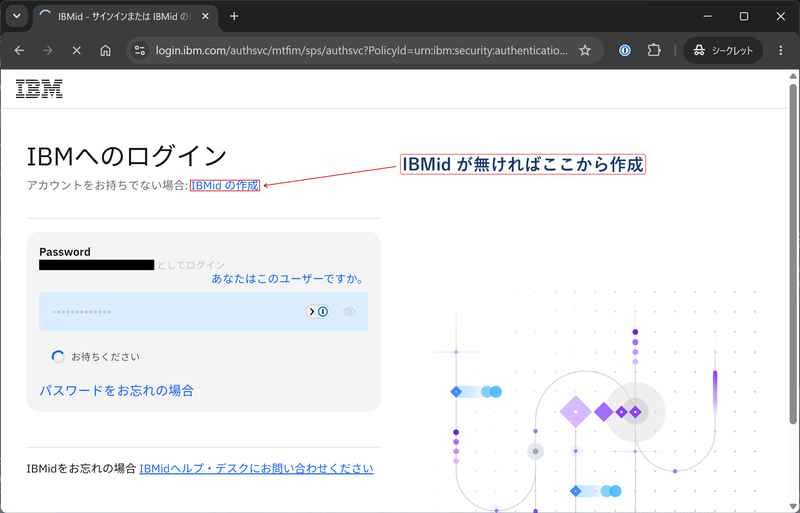Go forward to the next page

click(x=47, y=51)
